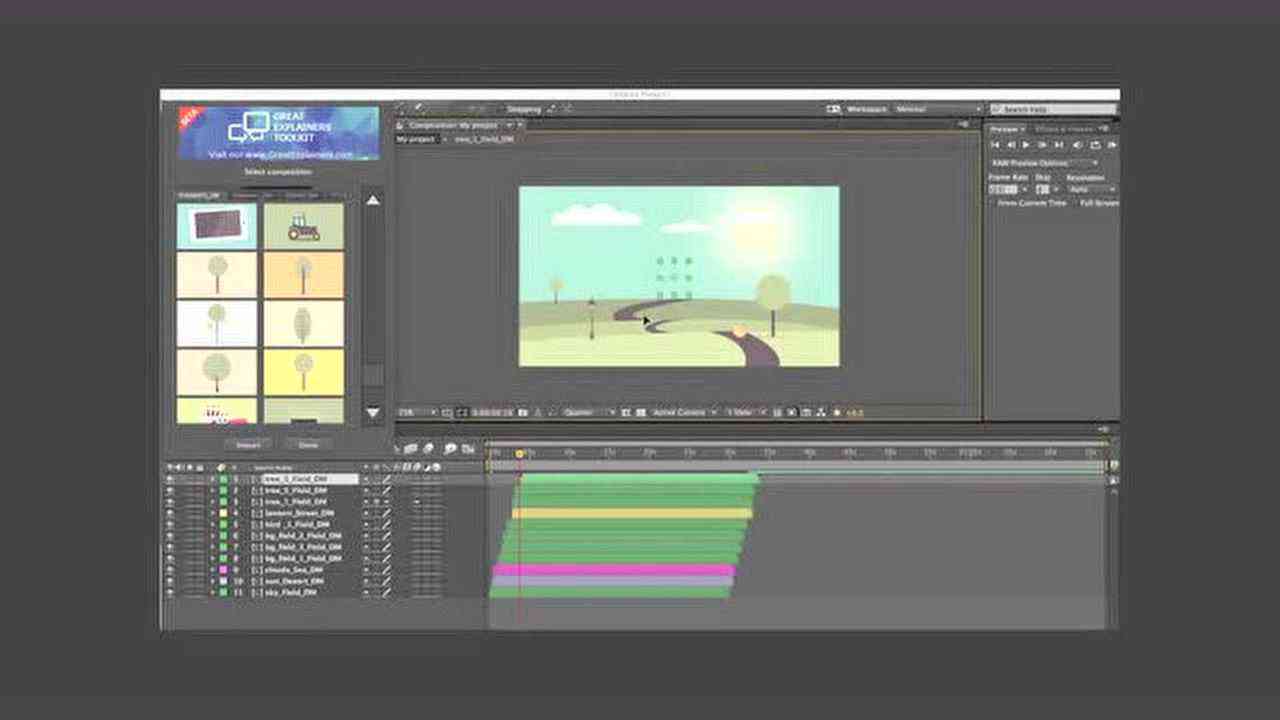The width and height of the screenshot is (1280, 720).
Task: Select the sky_Field_DM layer name
Action: click(290, 592)
